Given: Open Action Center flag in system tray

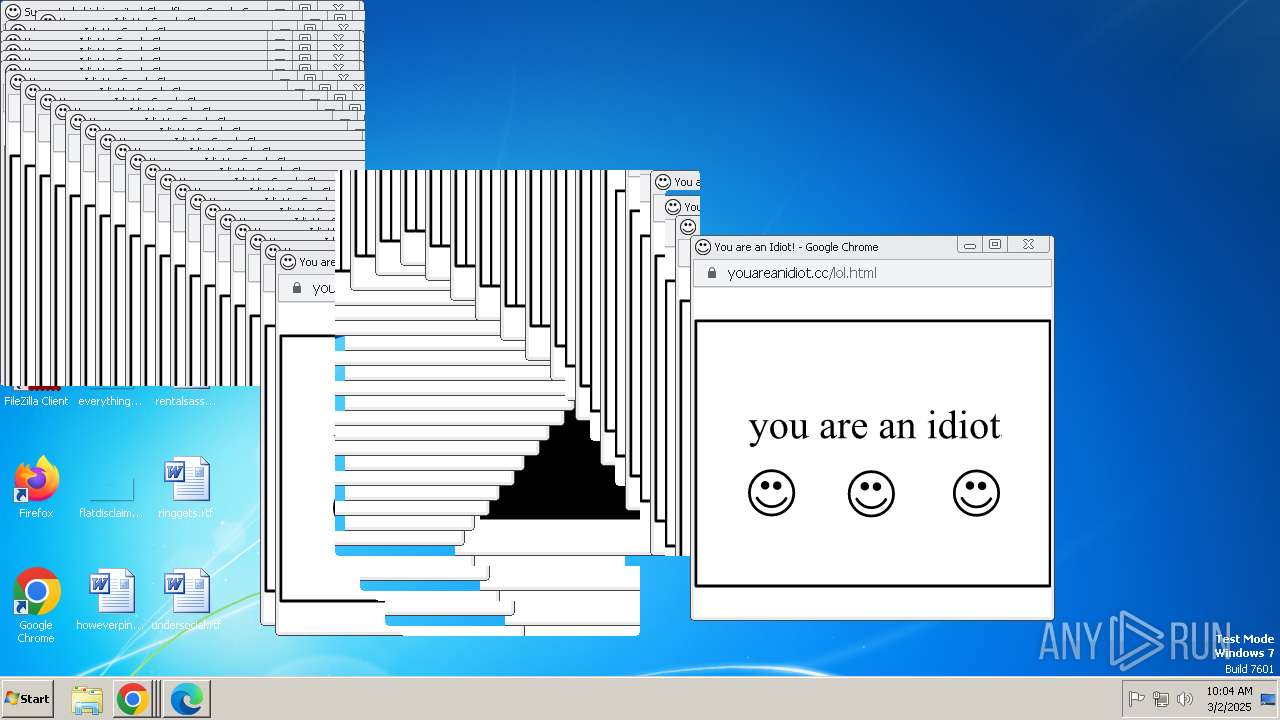Looking at the screenshot, I should (1136, 699).
